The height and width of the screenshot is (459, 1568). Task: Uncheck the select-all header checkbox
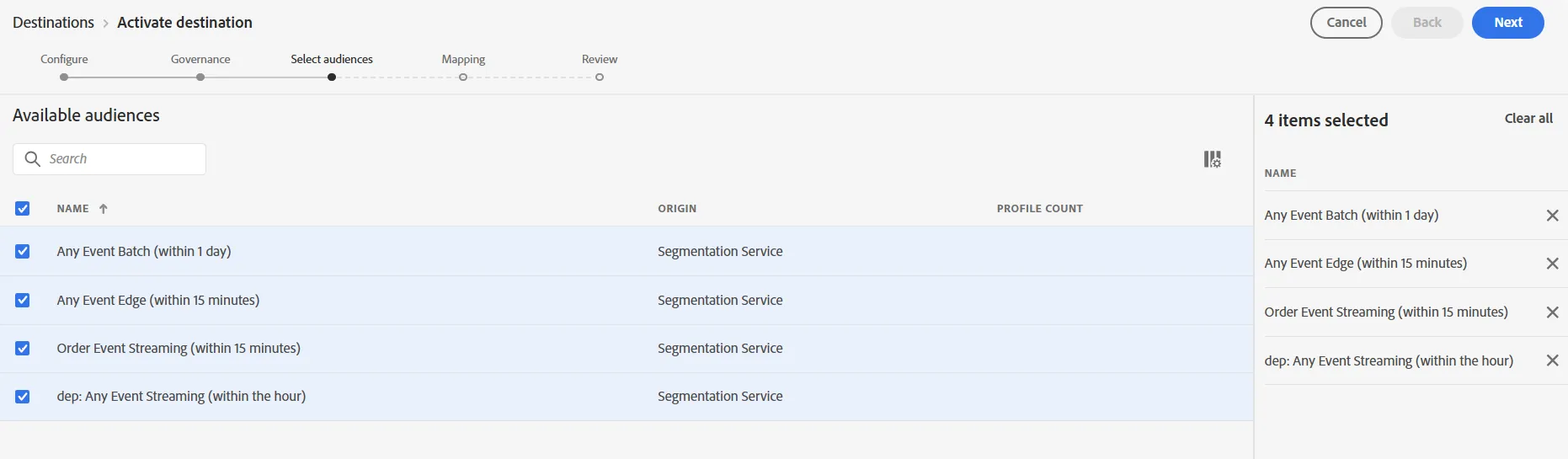pyautogui.click(x=23, y=209)
